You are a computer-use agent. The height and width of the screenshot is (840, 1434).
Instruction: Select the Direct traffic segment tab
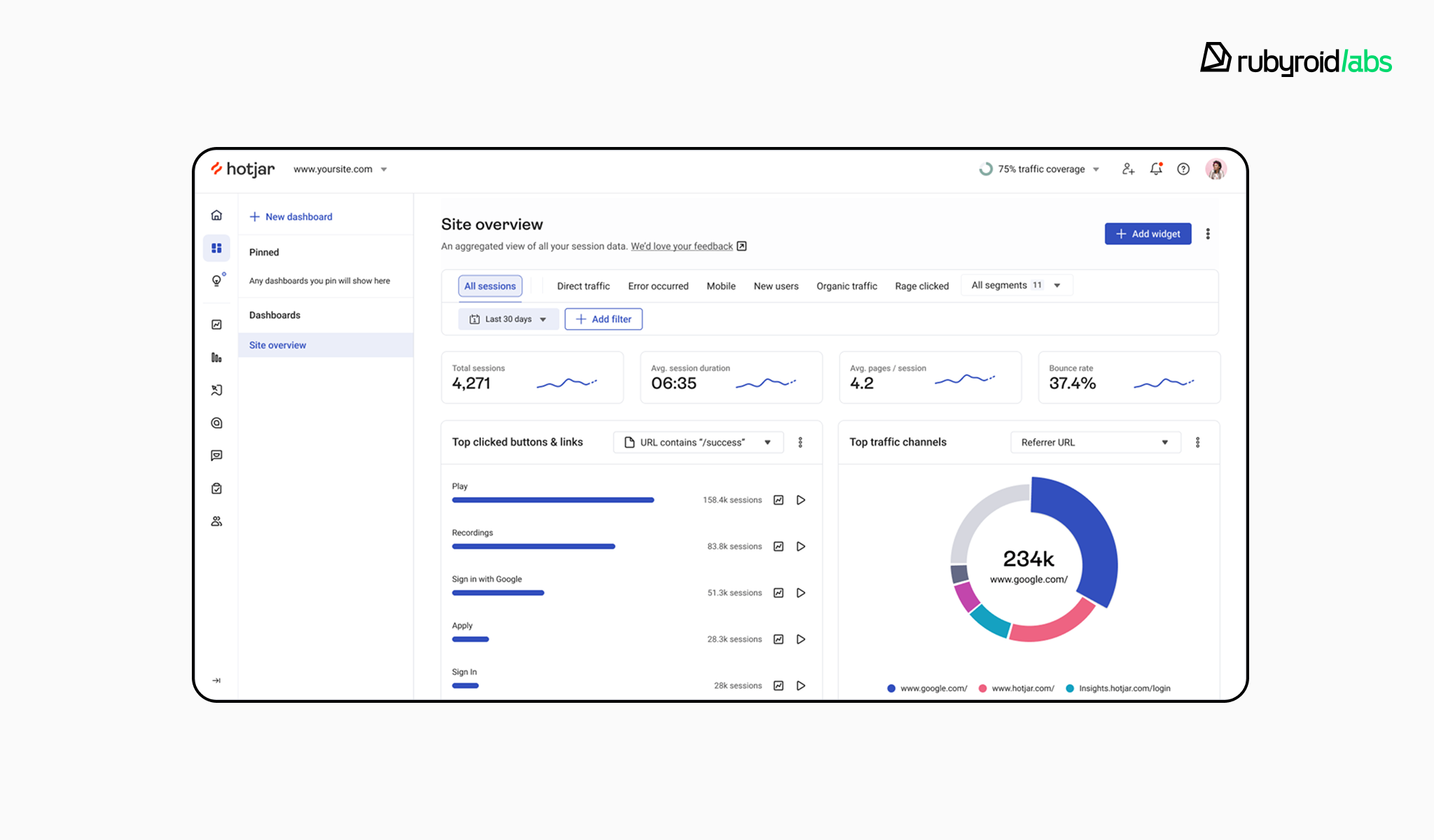[x=583, y=286]
